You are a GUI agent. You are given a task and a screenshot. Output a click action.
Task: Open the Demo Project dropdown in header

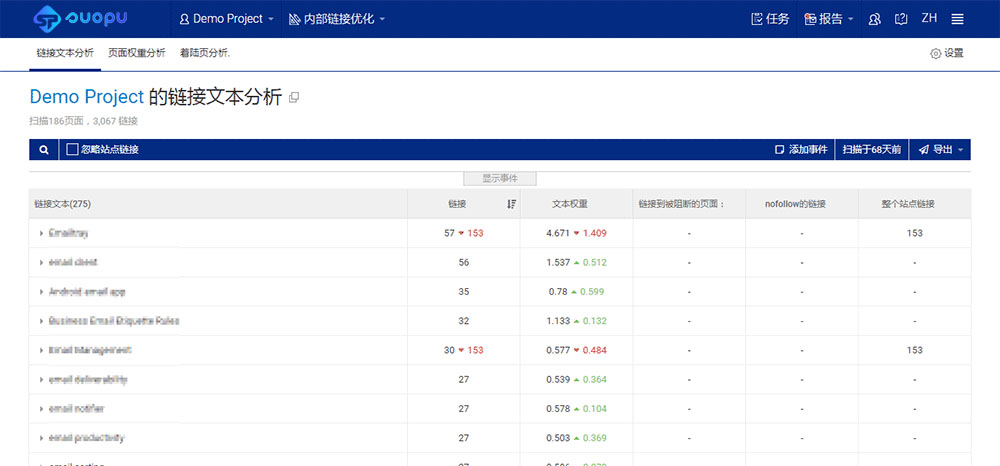226,19
